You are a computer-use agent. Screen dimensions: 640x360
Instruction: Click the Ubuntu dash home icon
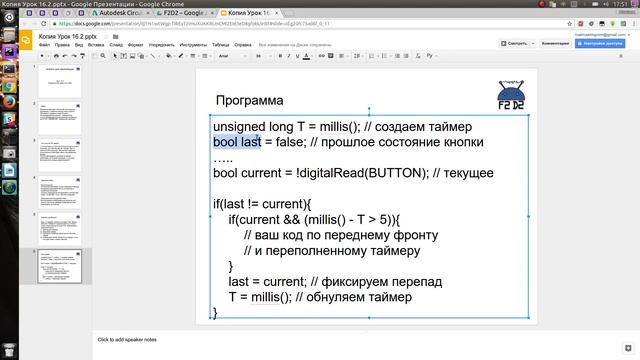[x=9, y=17]
